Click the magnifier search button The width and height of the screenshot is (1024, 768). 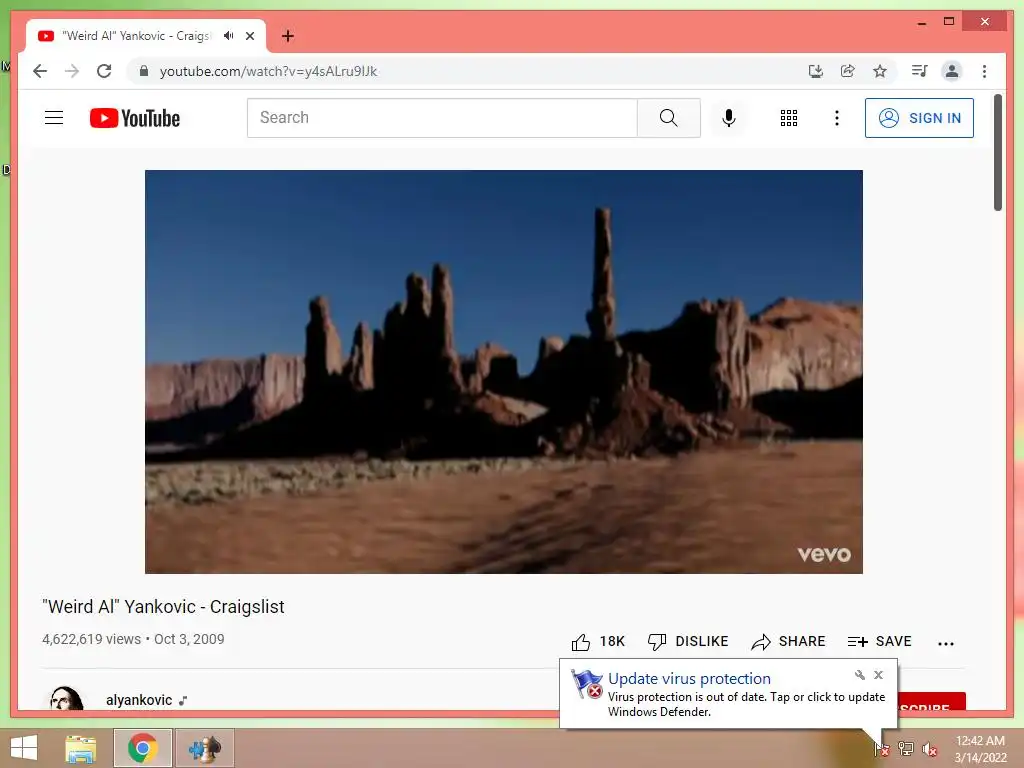tap(669, 118)
